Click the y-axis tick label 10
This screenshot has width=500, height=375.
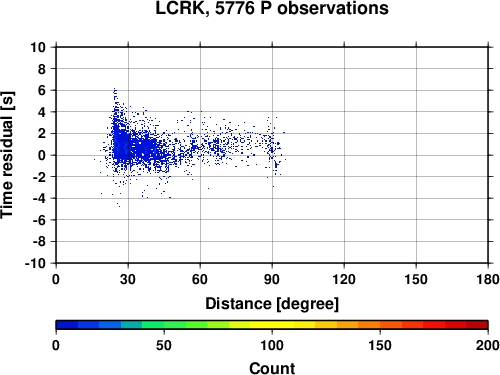click(38, 47)
